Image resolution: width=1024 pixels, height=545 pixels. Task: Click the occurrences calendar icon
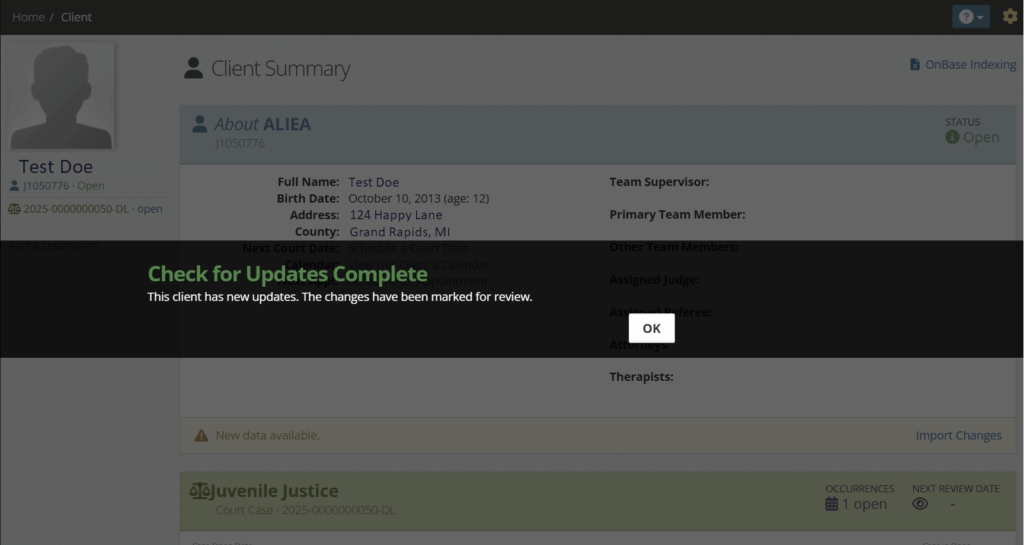(x=831, y=504)
